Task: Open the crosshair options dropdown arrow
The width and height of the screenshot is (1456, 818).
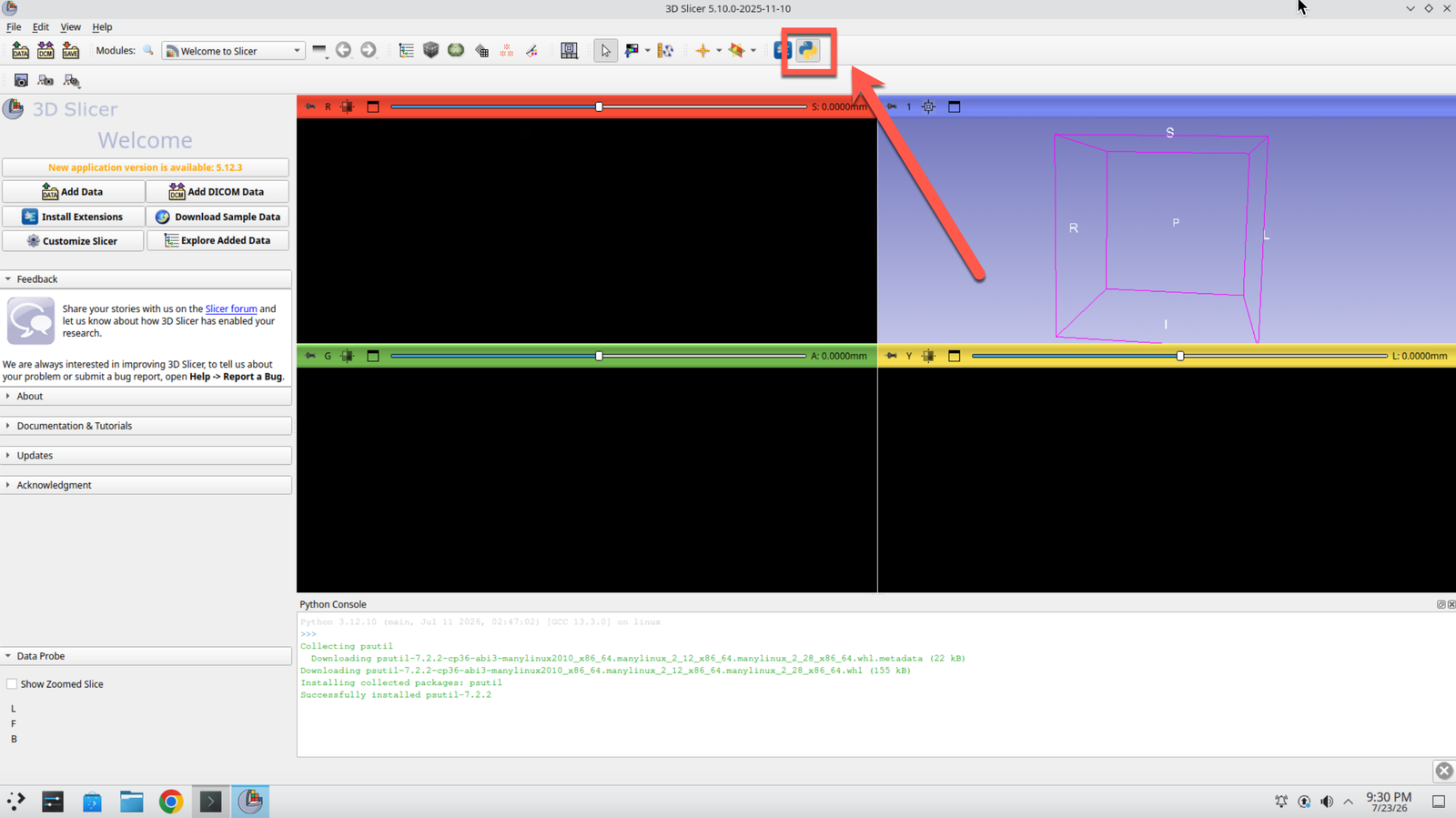Action: point(718,51)
